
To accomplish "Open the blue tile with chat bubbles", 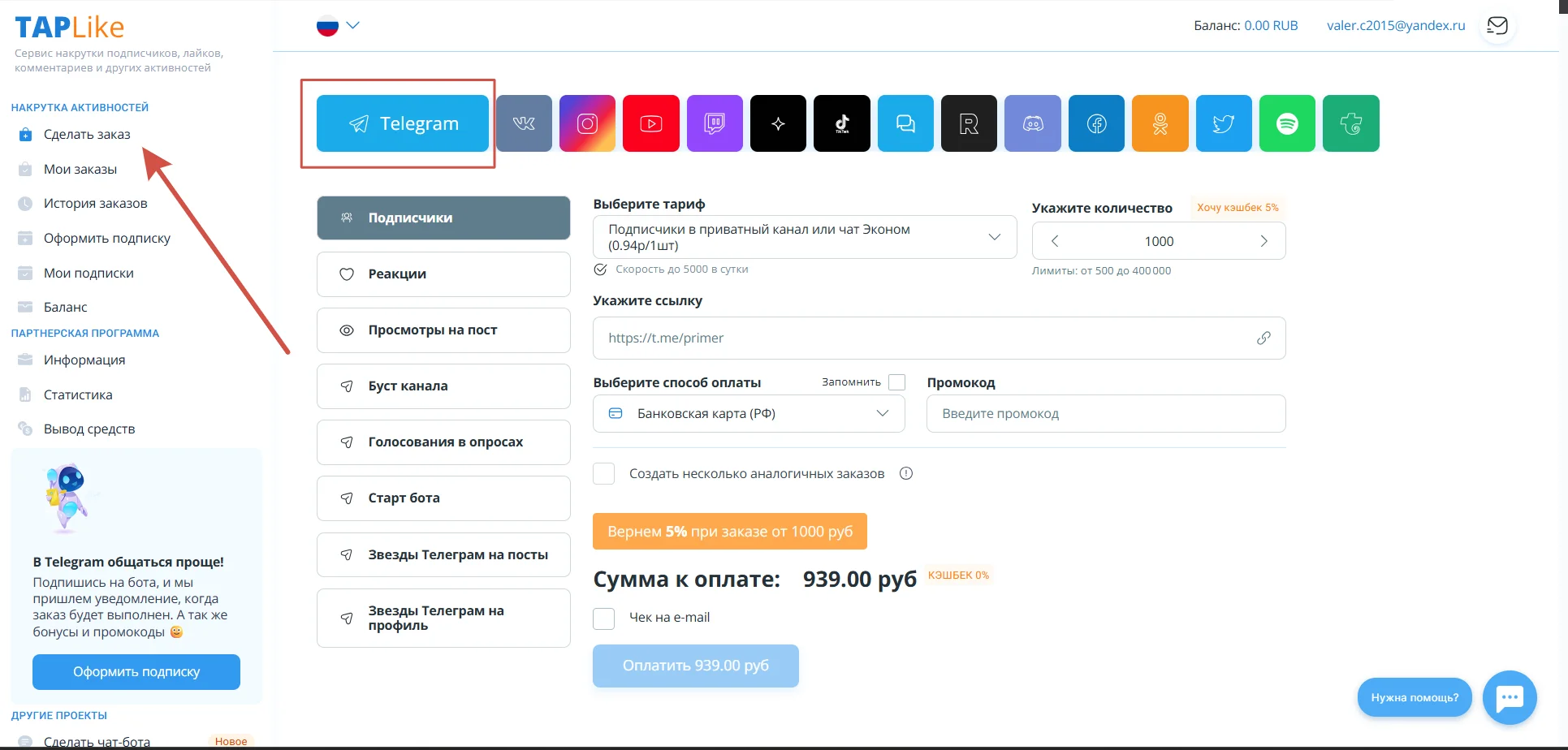I will point(905,123).
